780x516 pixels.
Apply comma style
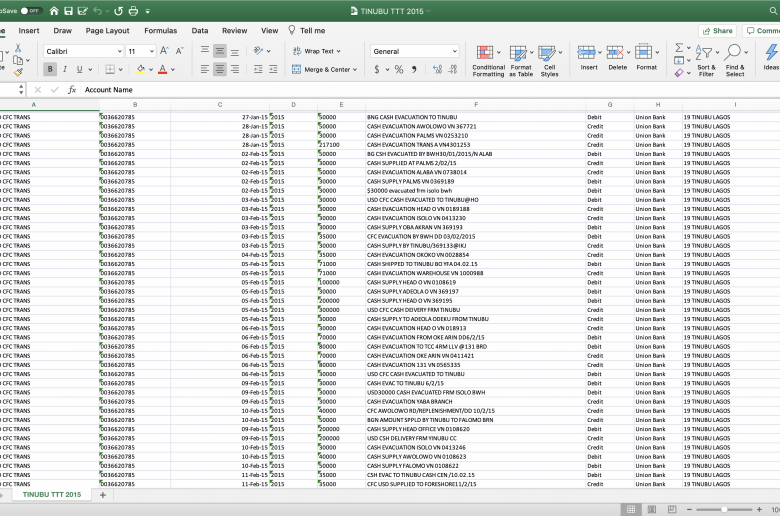[x=414, y=70]
